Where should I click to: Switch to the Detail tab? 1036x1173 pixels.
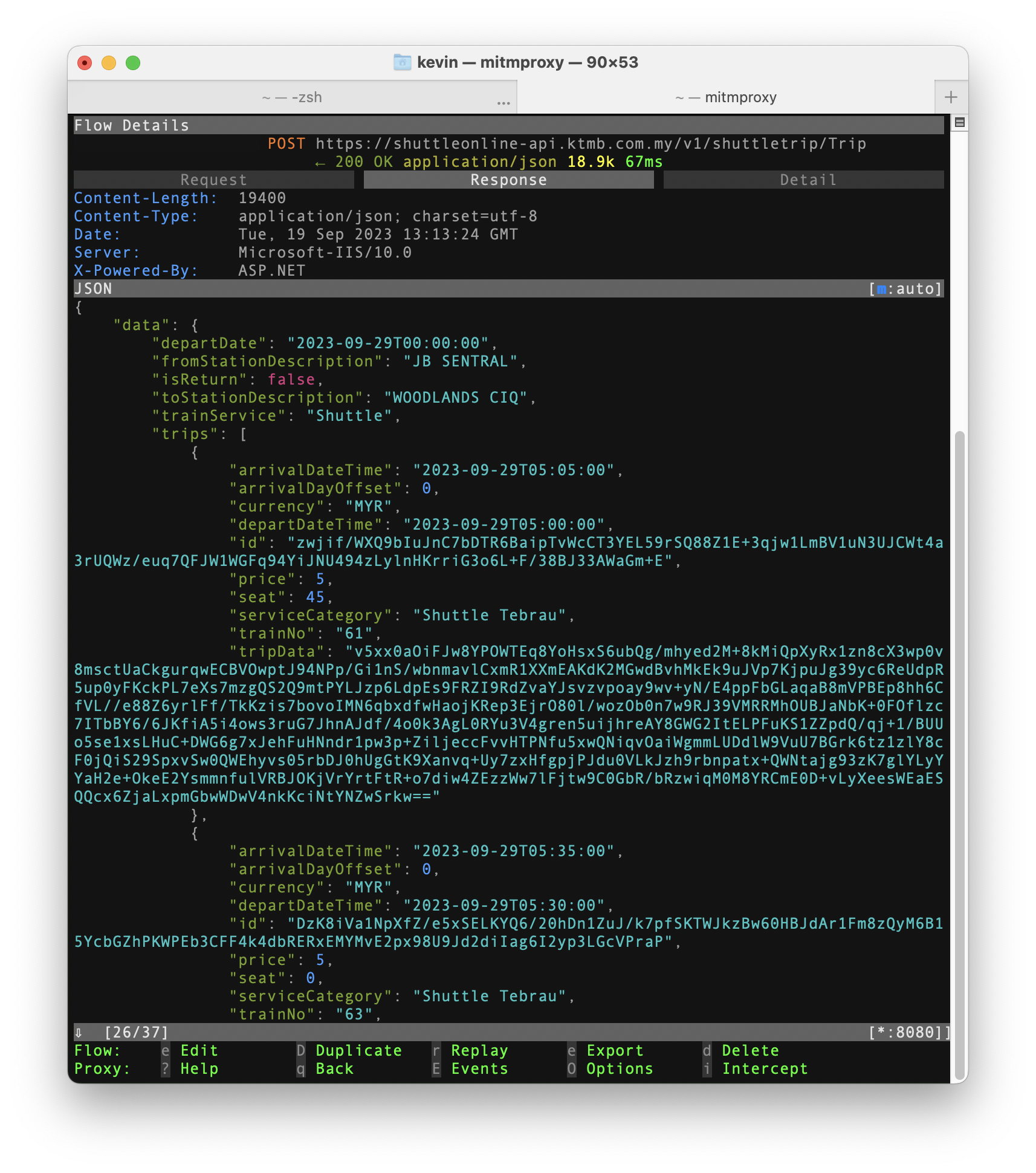click(803, 180)
